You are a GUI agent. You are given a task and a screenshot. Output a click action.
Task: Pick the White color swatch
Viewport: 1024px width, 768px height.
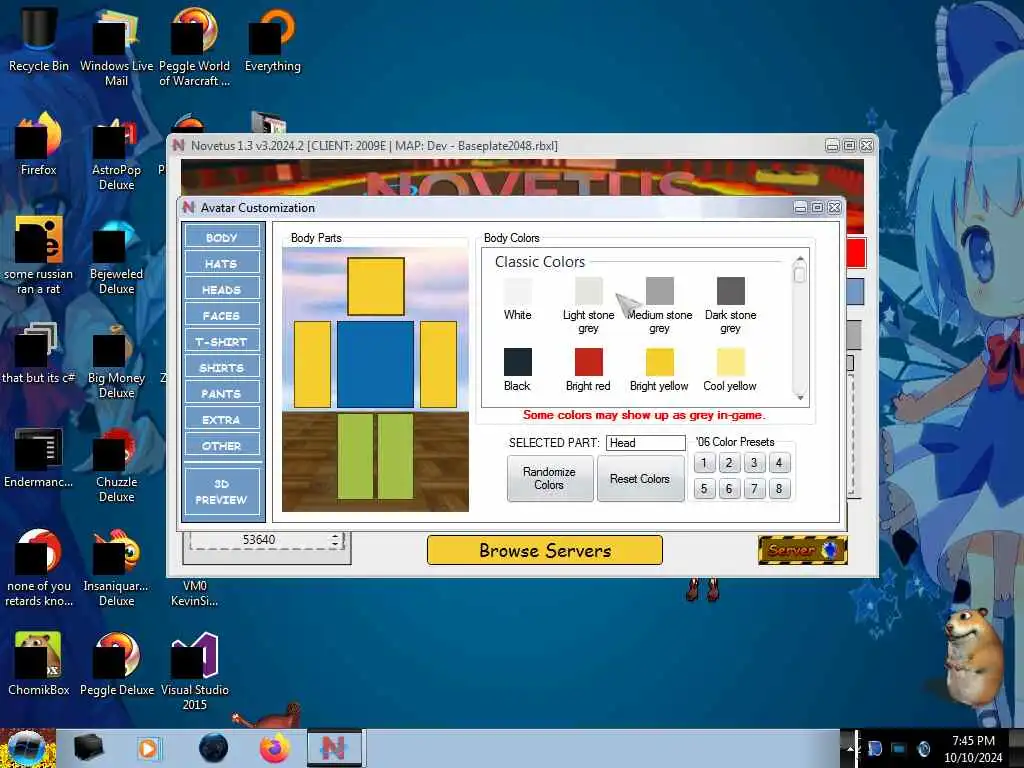tap(518, 291)
